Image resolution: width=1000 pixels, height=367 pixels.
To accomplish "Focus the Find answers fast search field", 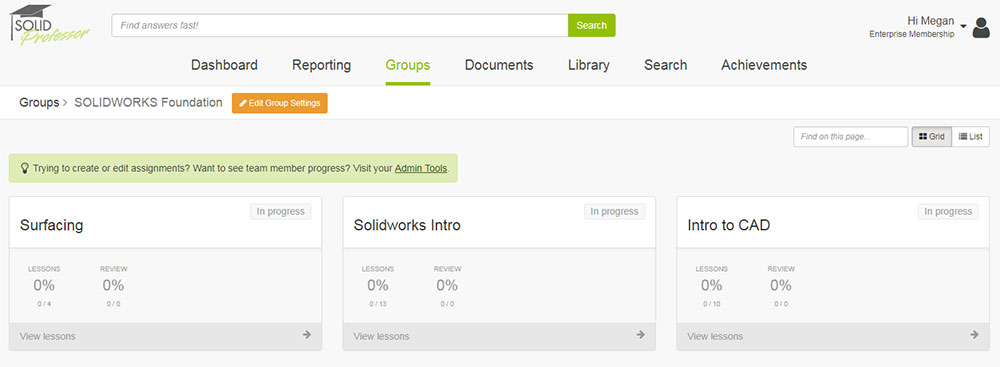I will click(340, 26).
